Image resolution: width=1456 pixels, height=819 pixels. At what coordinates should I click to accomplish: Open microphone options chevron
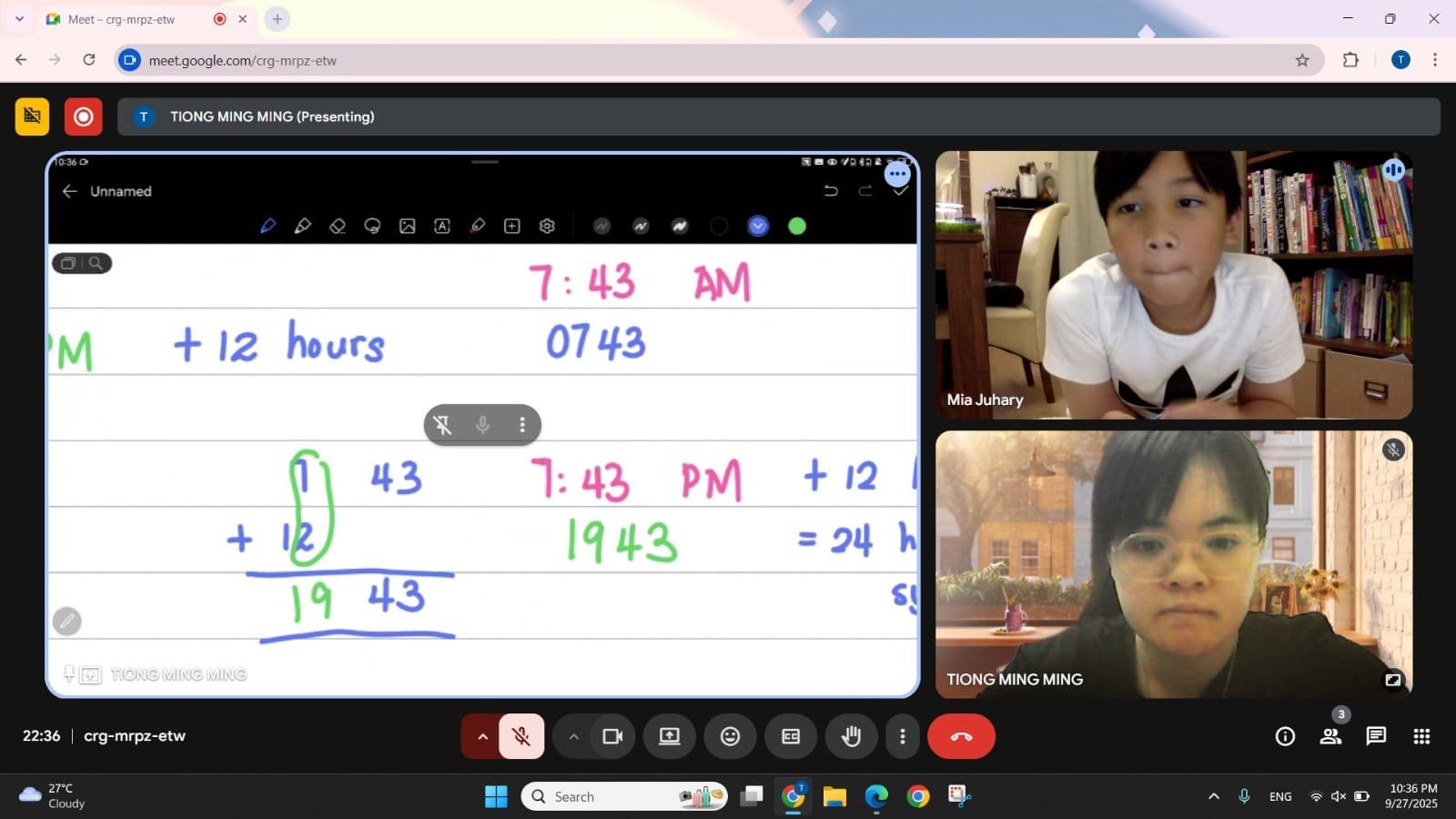(482, 736)
